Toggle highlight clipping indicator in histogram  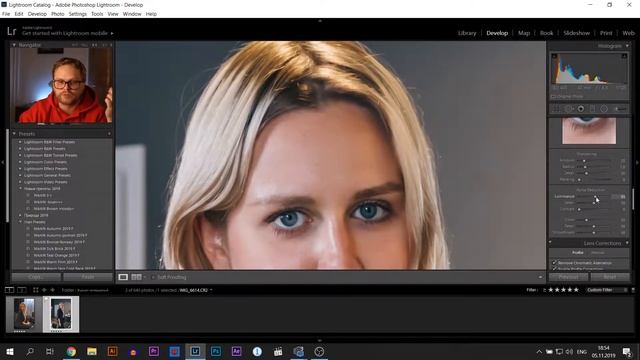tap(624, 56)
